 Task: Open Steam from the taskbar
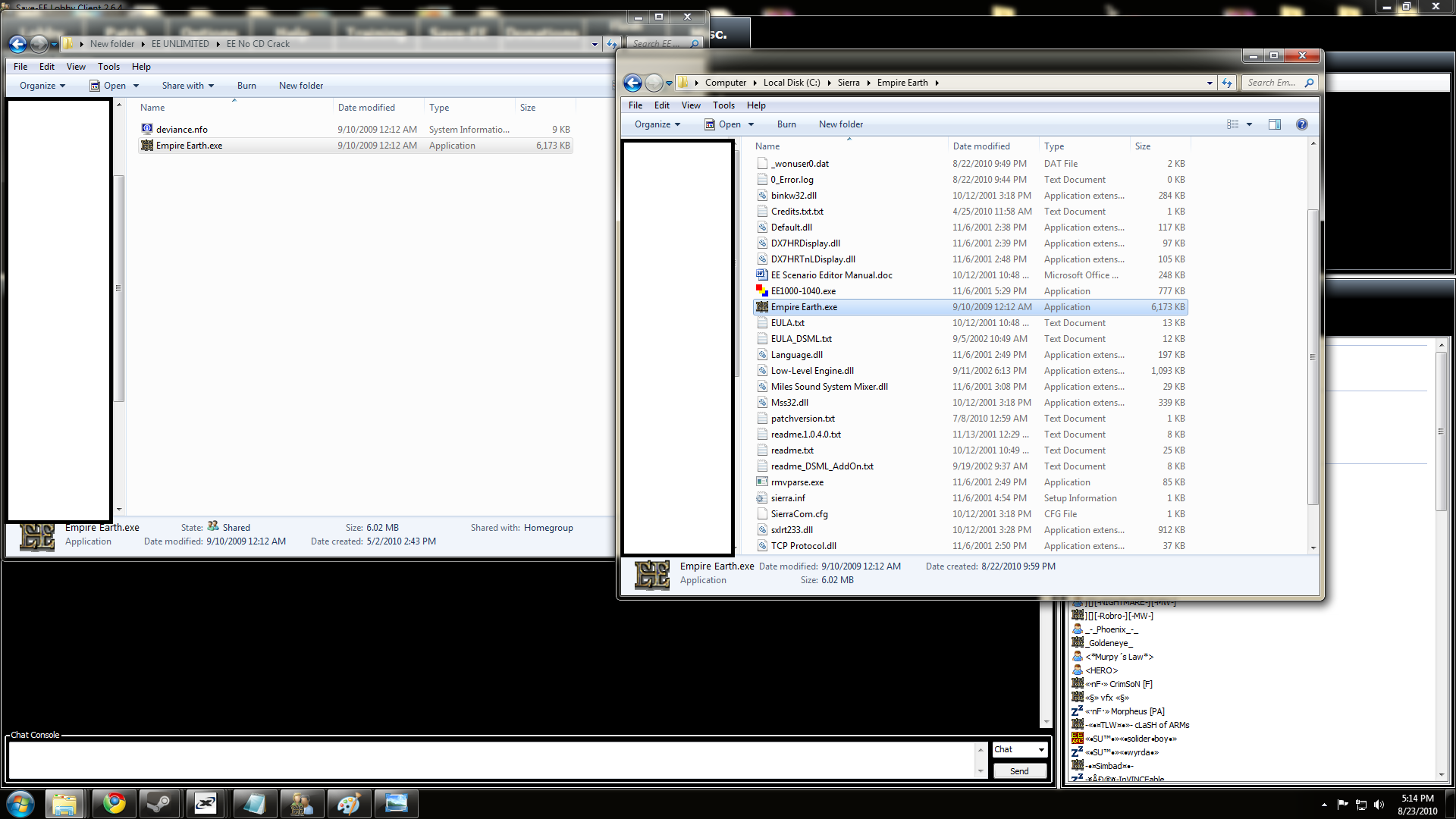pos(160,803)
